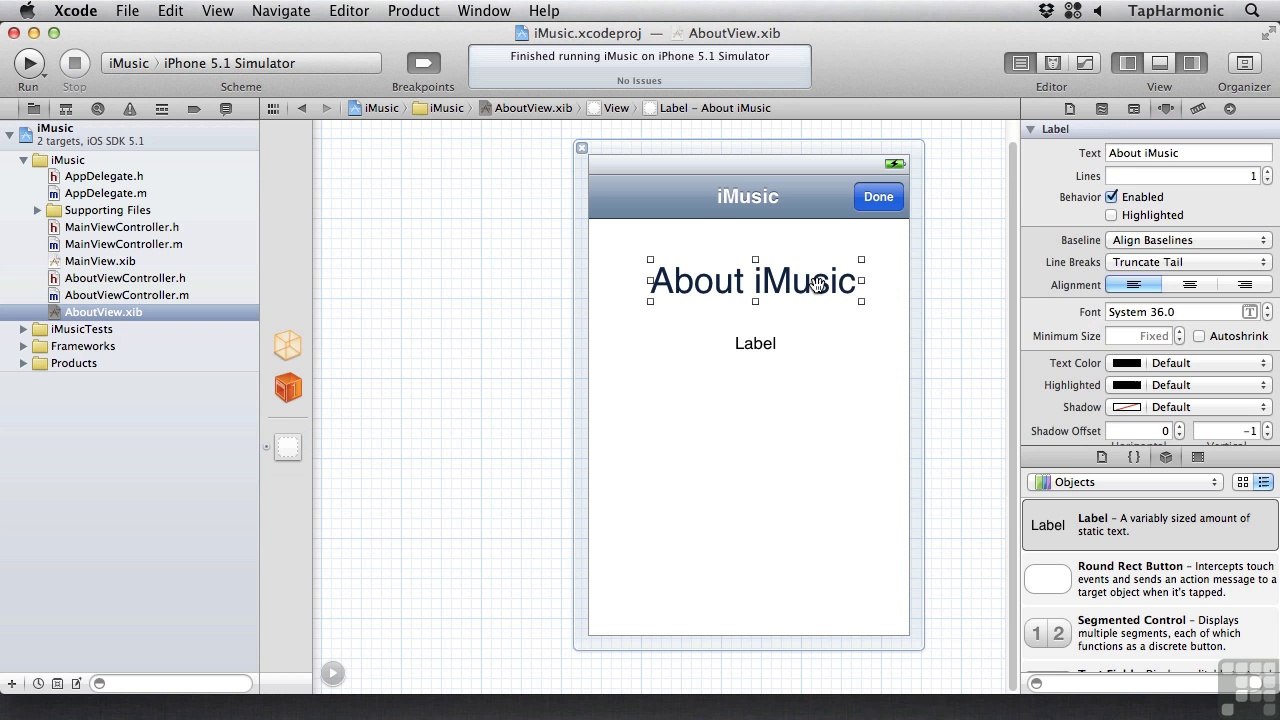1280x720 pixels.
Task: Toggle the Breakpoints toolbar button
Action: pyautogui.click(x=423, y=63)
